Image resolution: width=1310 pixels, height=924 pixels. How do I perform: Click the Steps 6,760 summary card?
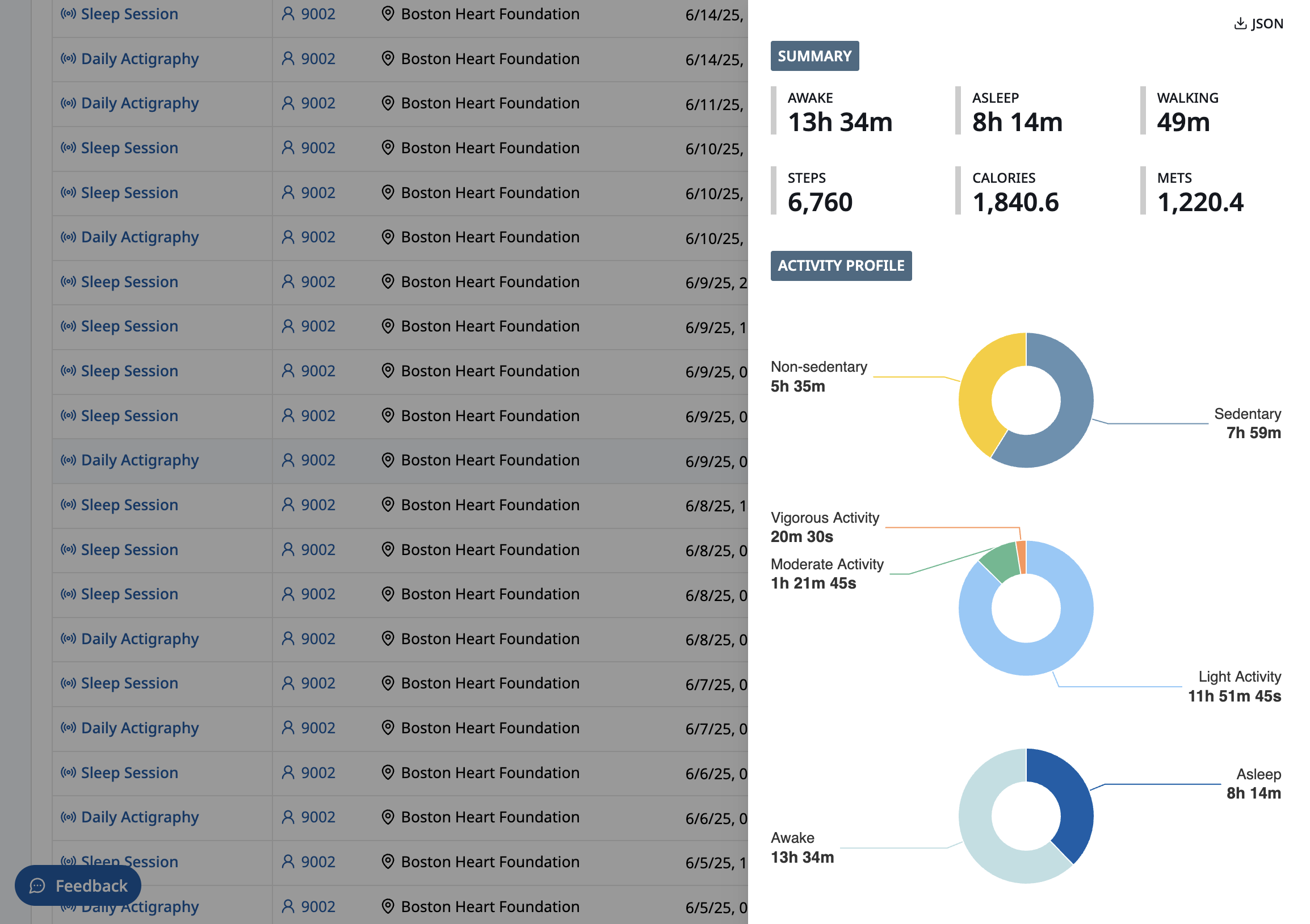click(820, 191)
